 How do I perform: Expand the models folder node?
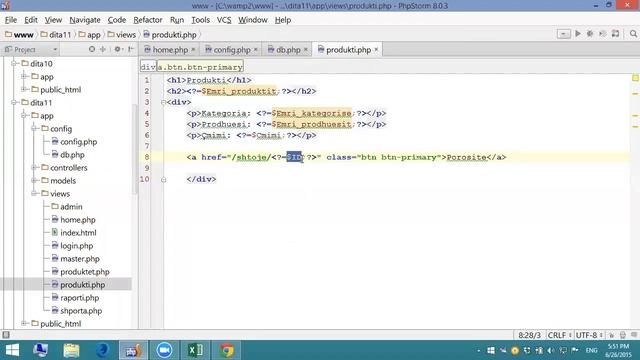click(x=34, y=180)
